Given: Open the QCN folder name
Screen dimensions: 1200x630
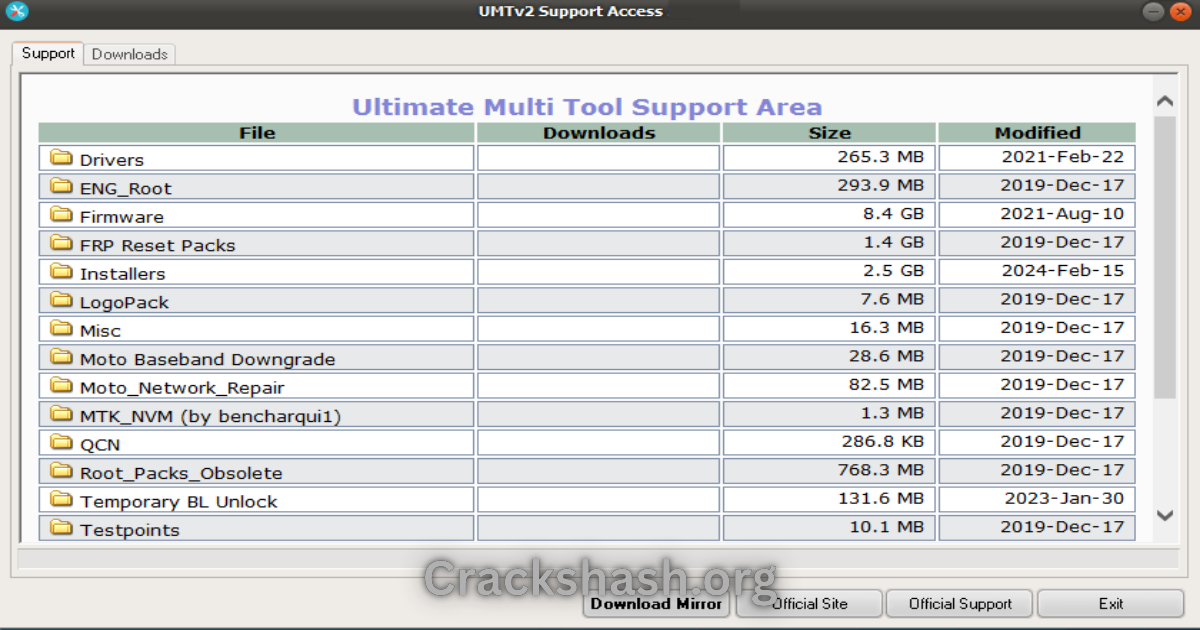Looking at the screenshot, I should click(100, 445).
